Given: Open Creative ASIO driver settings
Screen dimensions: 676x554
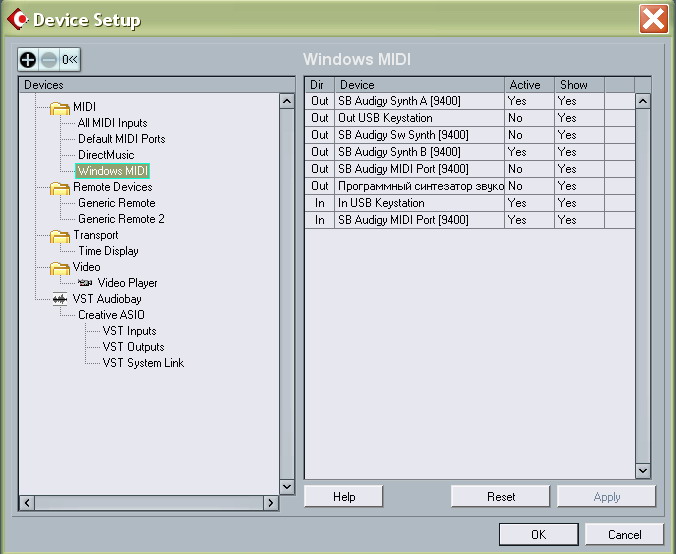Looking at the screenshot, I should (x=111, y=315).
